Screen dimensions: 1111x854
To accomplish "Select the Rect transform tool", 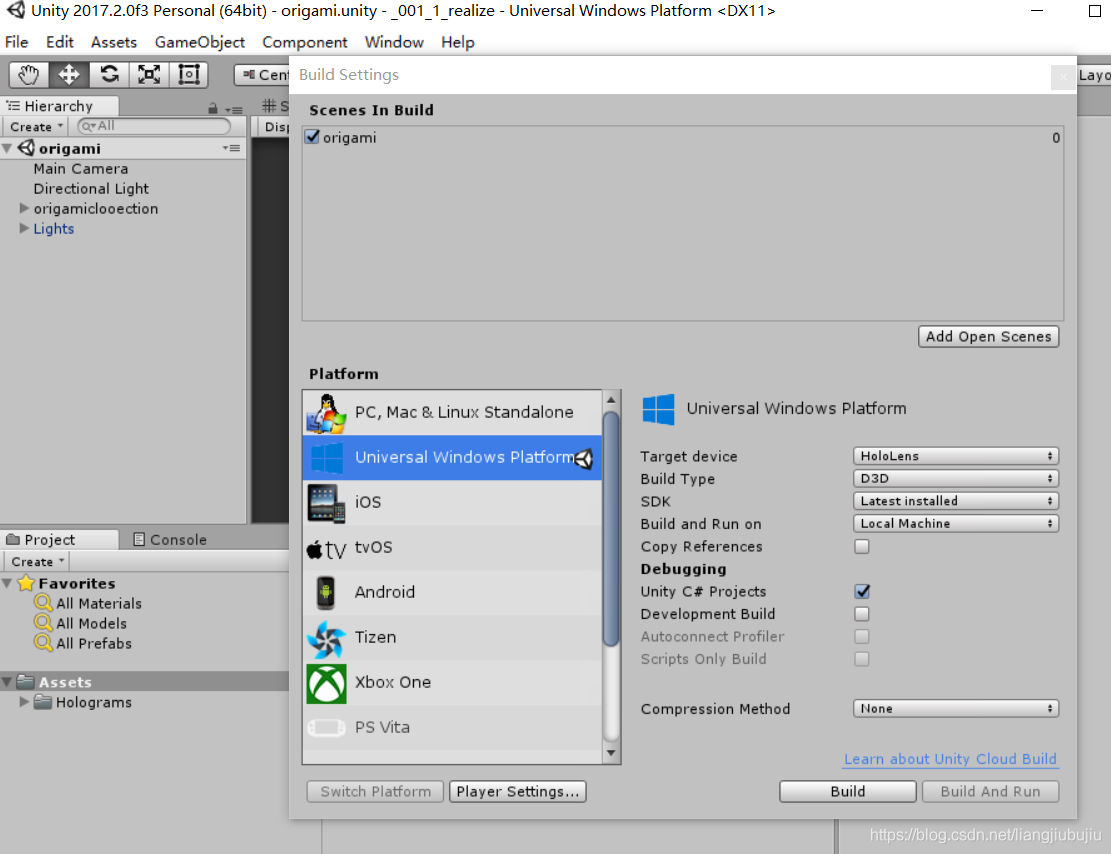I will pyautogui.click(x=189, y=74).
